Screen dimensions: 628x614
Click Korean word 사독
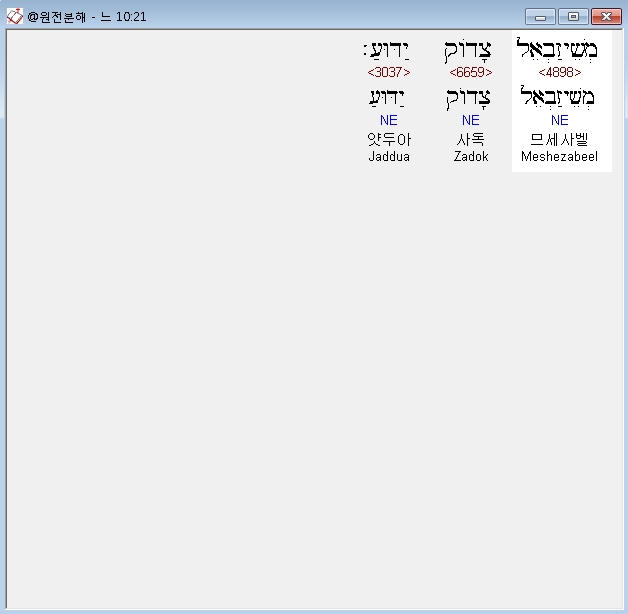[x=471, y=139]
